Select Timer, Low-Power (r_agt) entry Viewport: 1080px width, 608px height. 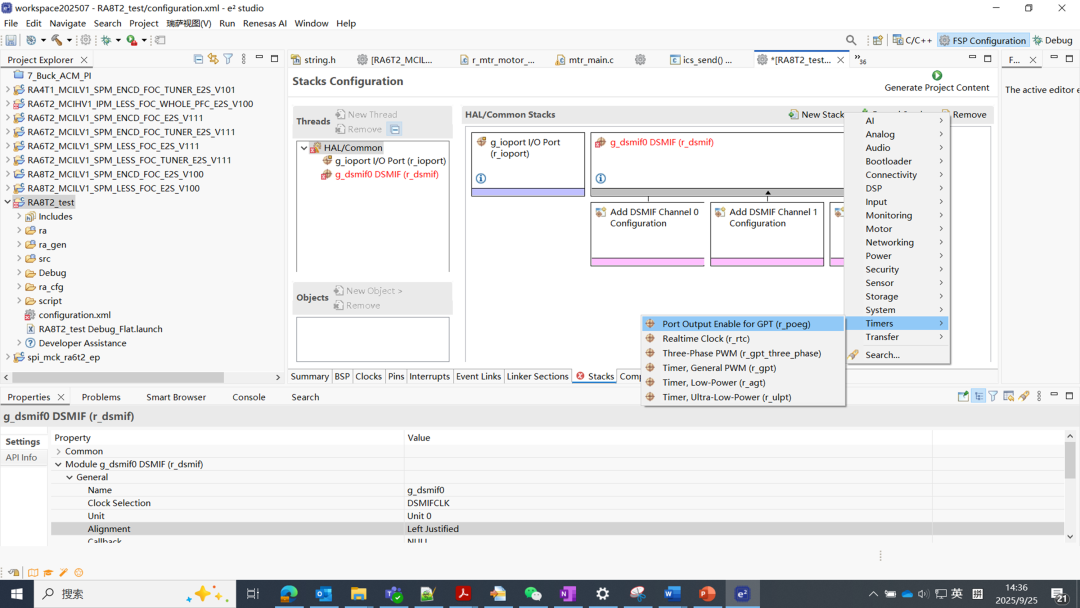(742, 382)
